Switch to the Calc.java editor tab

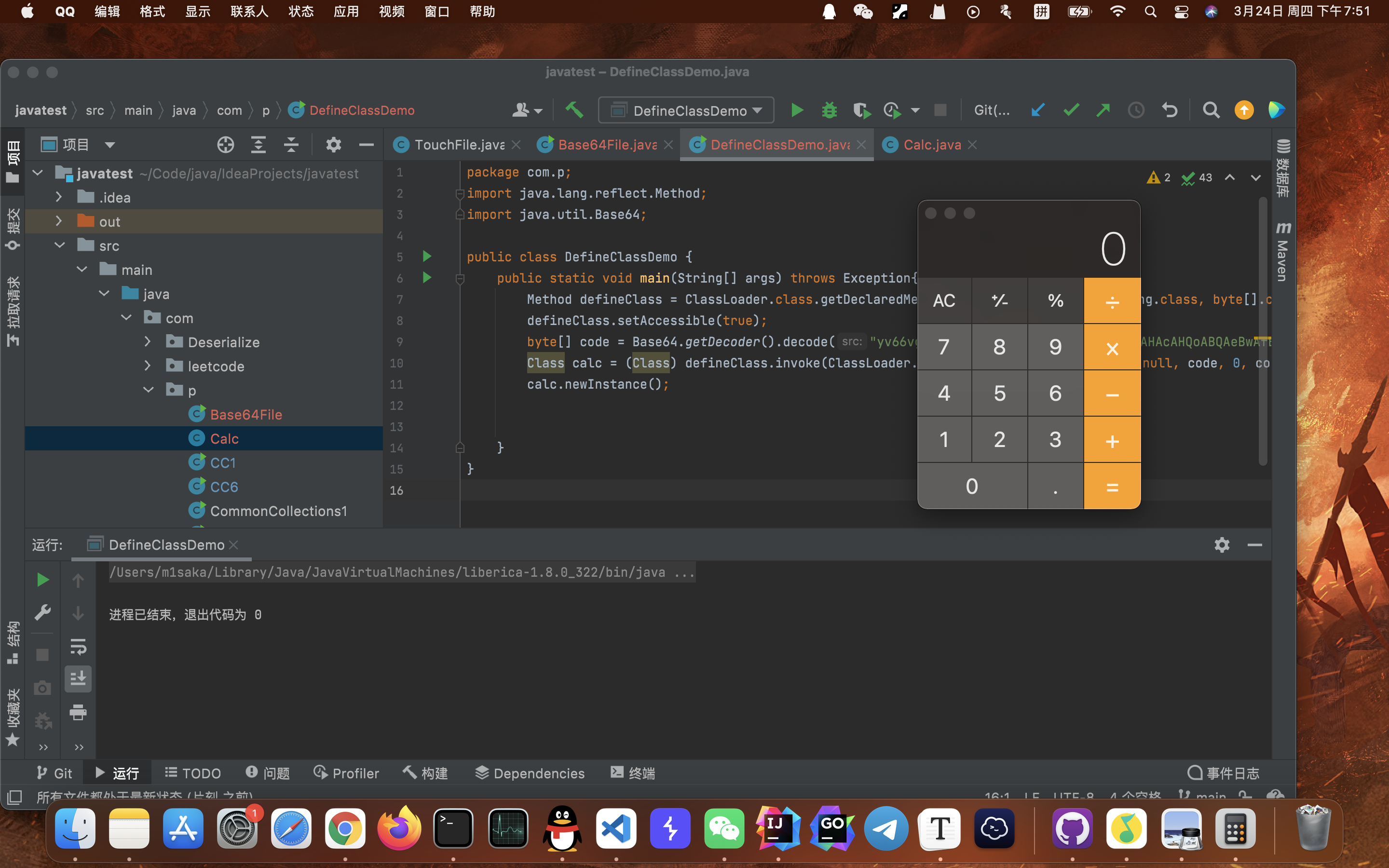932,145
